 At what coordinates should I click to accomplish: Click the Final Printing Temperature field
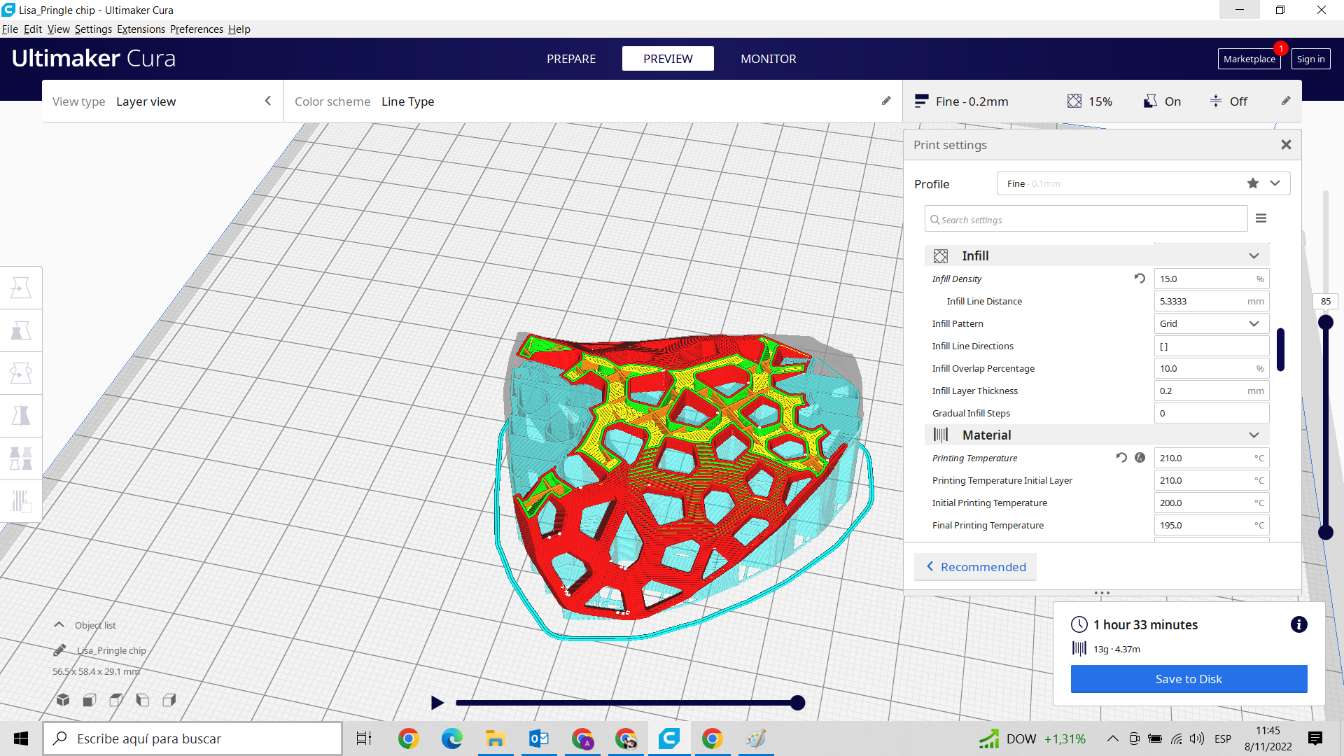point(1211,525)
